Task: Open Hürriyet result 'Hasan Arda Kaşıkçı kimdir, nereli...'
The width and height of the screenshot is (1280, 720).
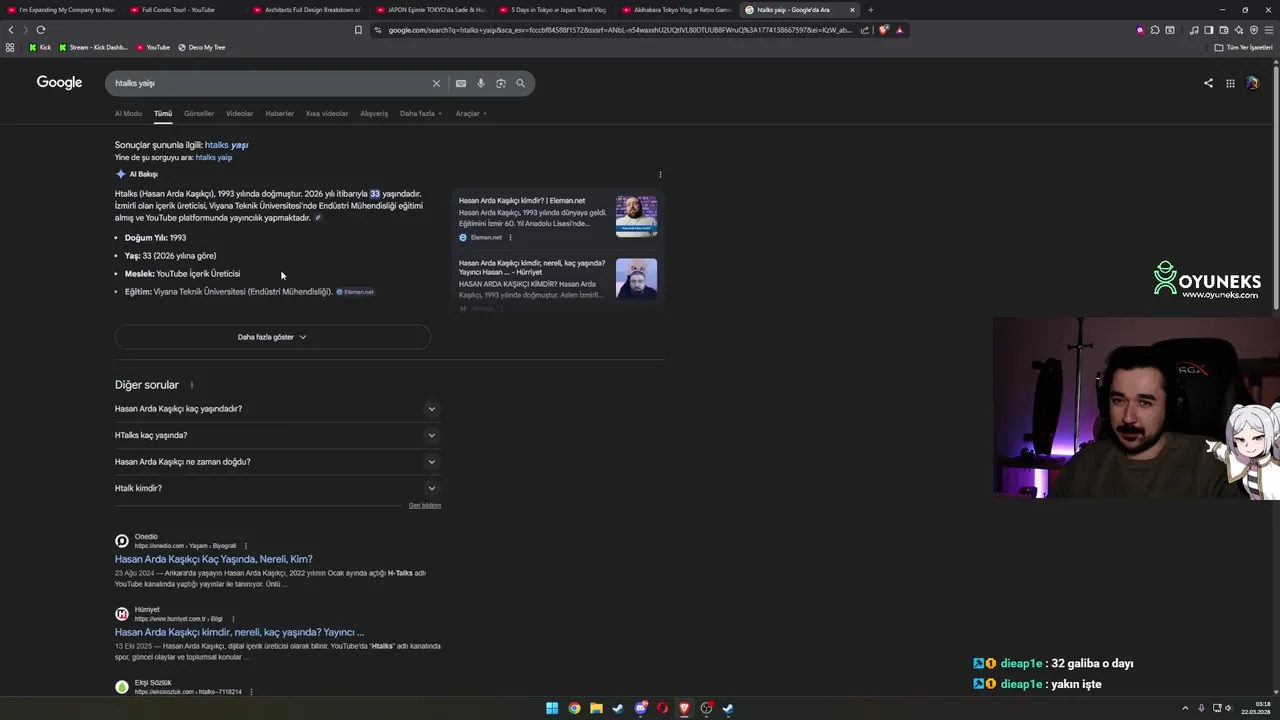Action: click(x=239, y=632)
